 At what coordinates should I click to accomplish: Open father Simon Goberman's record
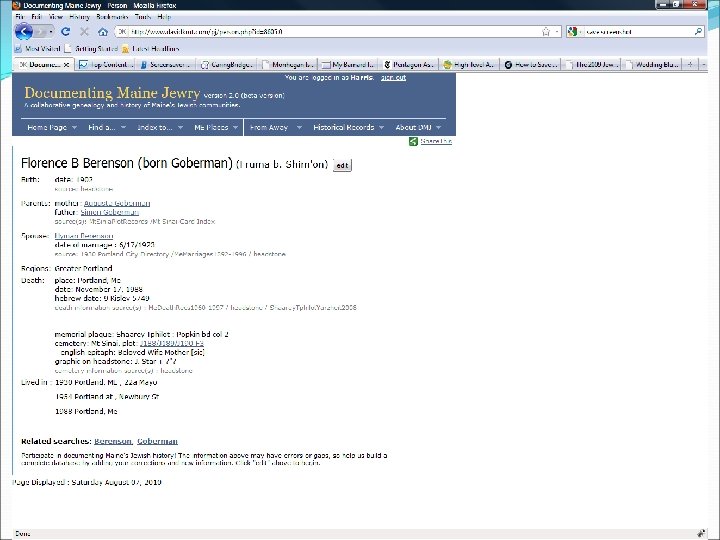[x=109, y=212]
